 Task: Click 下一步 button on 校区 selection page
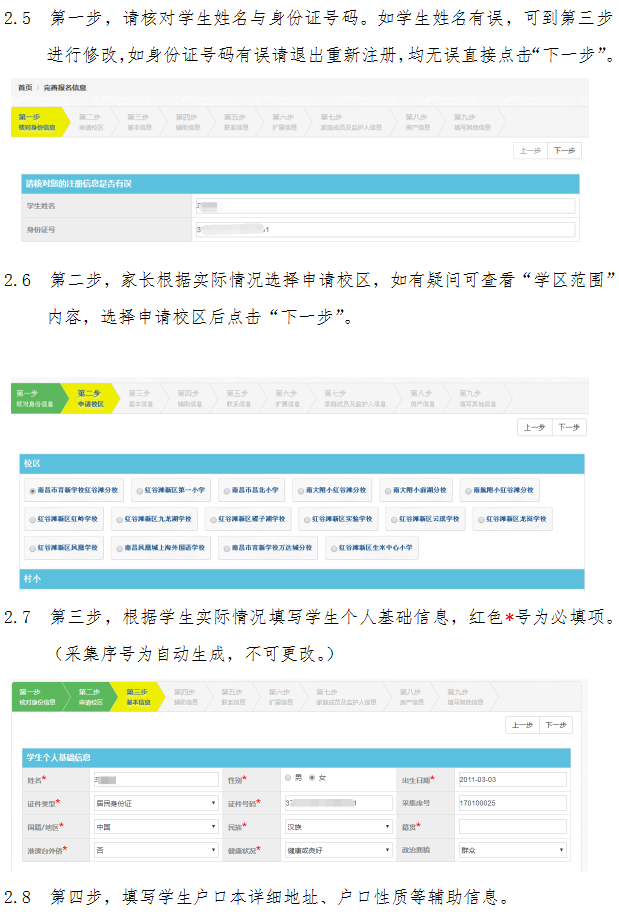click(569, 427)
